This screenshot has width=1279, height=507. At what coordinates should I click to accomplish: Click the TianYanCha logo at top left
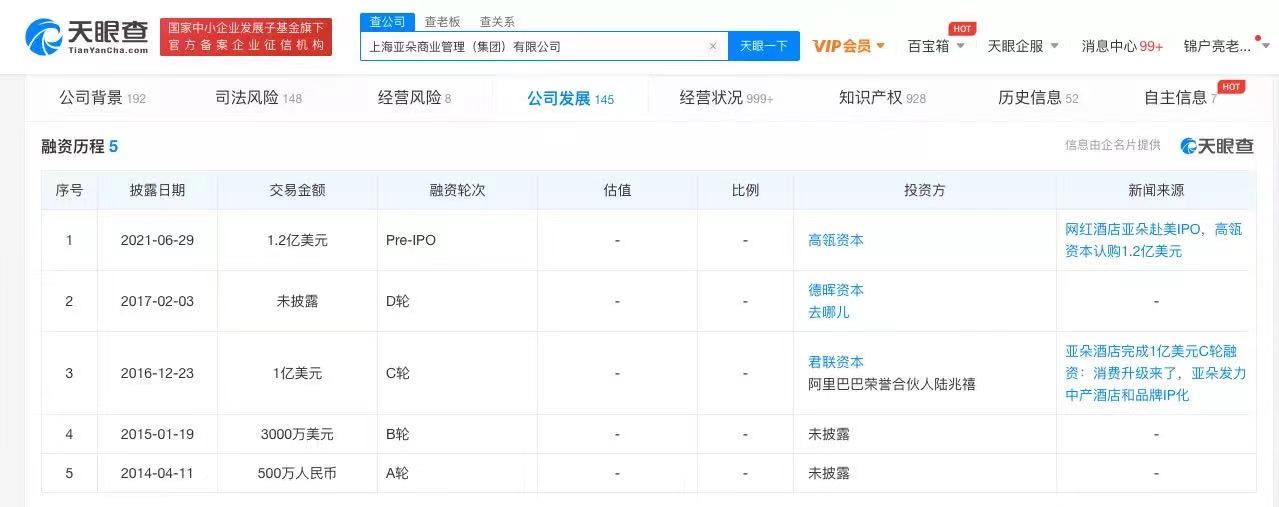pyautogui.click(x=88, y=37)
